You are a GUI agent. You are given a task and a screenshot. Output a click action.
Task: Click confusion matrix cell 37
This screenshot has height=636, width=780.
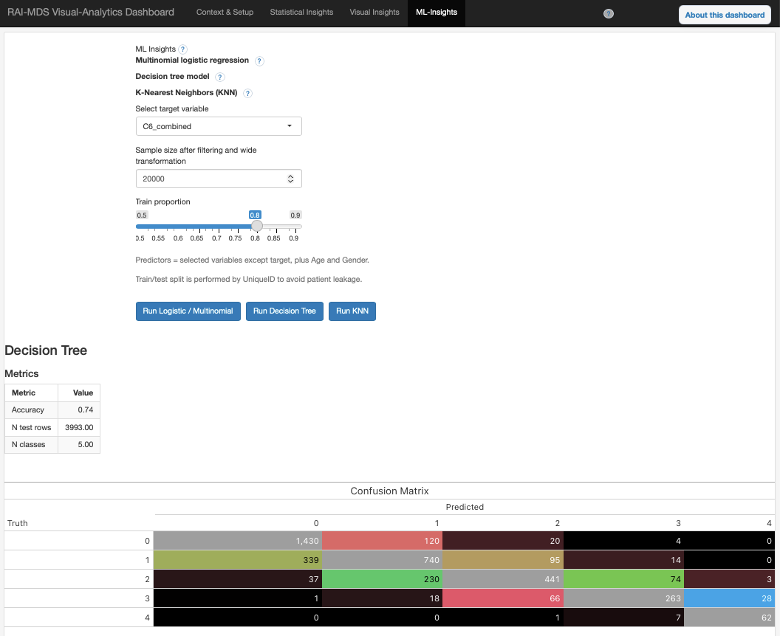pos(238,579)
